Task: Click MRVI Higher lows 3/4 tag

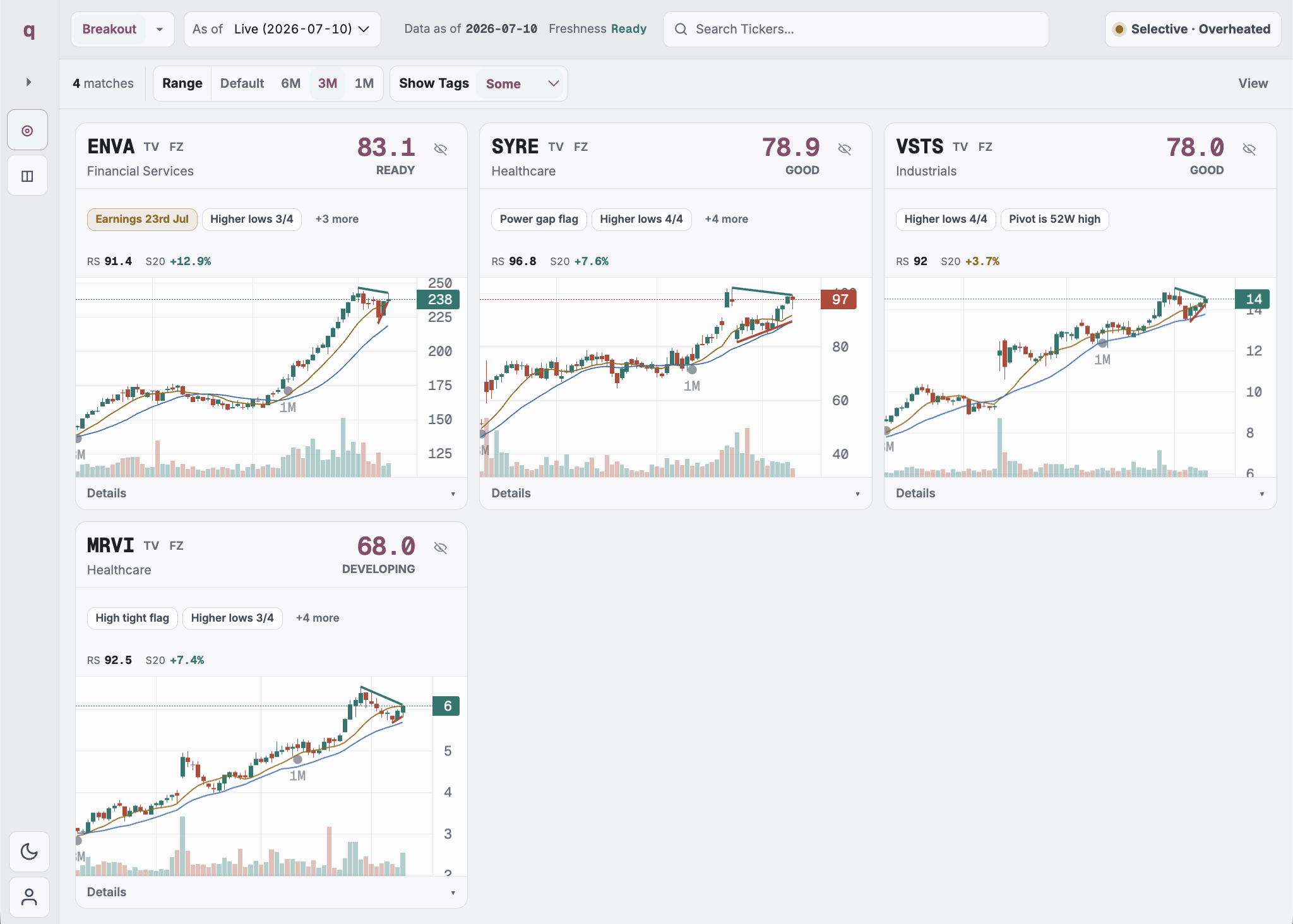Action: point(232,618)
